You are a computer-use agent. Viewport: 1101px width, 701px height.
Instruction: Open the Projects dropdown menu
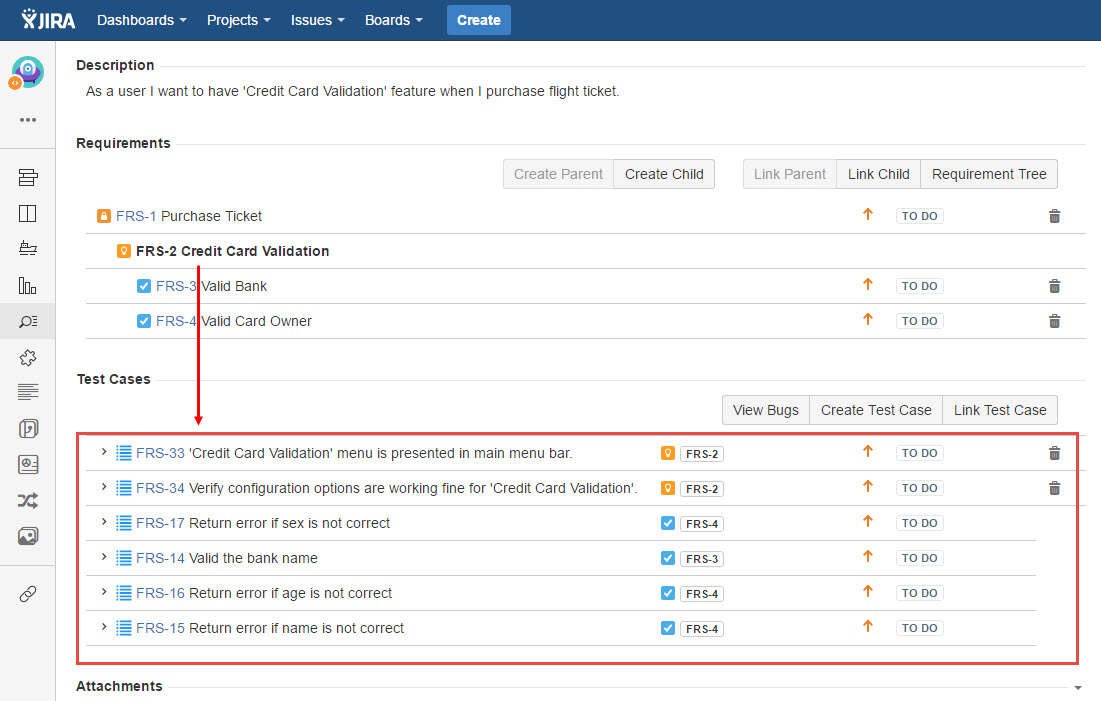point(239,20)
